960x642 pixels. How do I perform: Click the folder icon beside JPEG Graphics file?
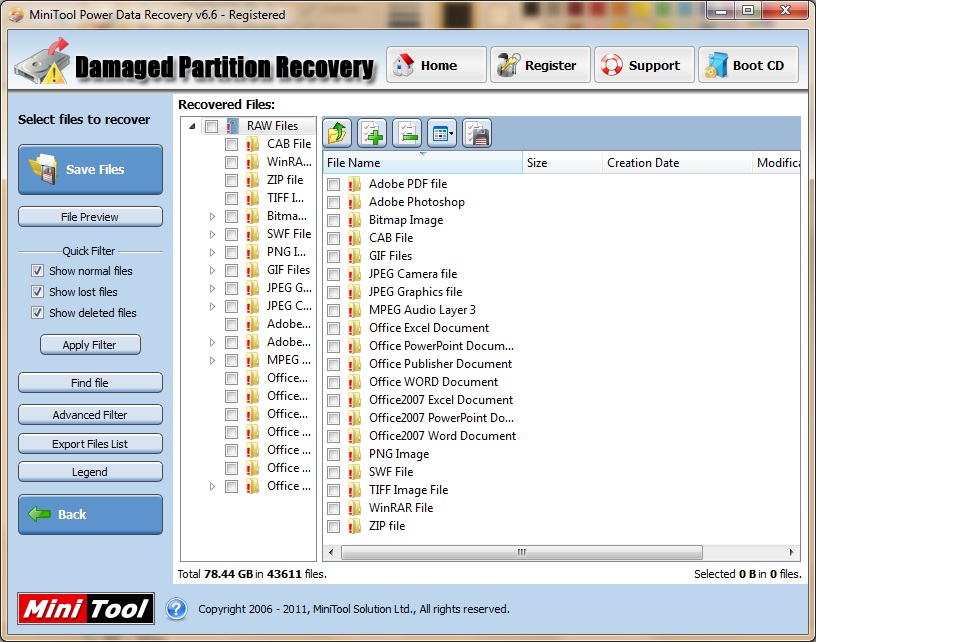click(x=354, y=292)
